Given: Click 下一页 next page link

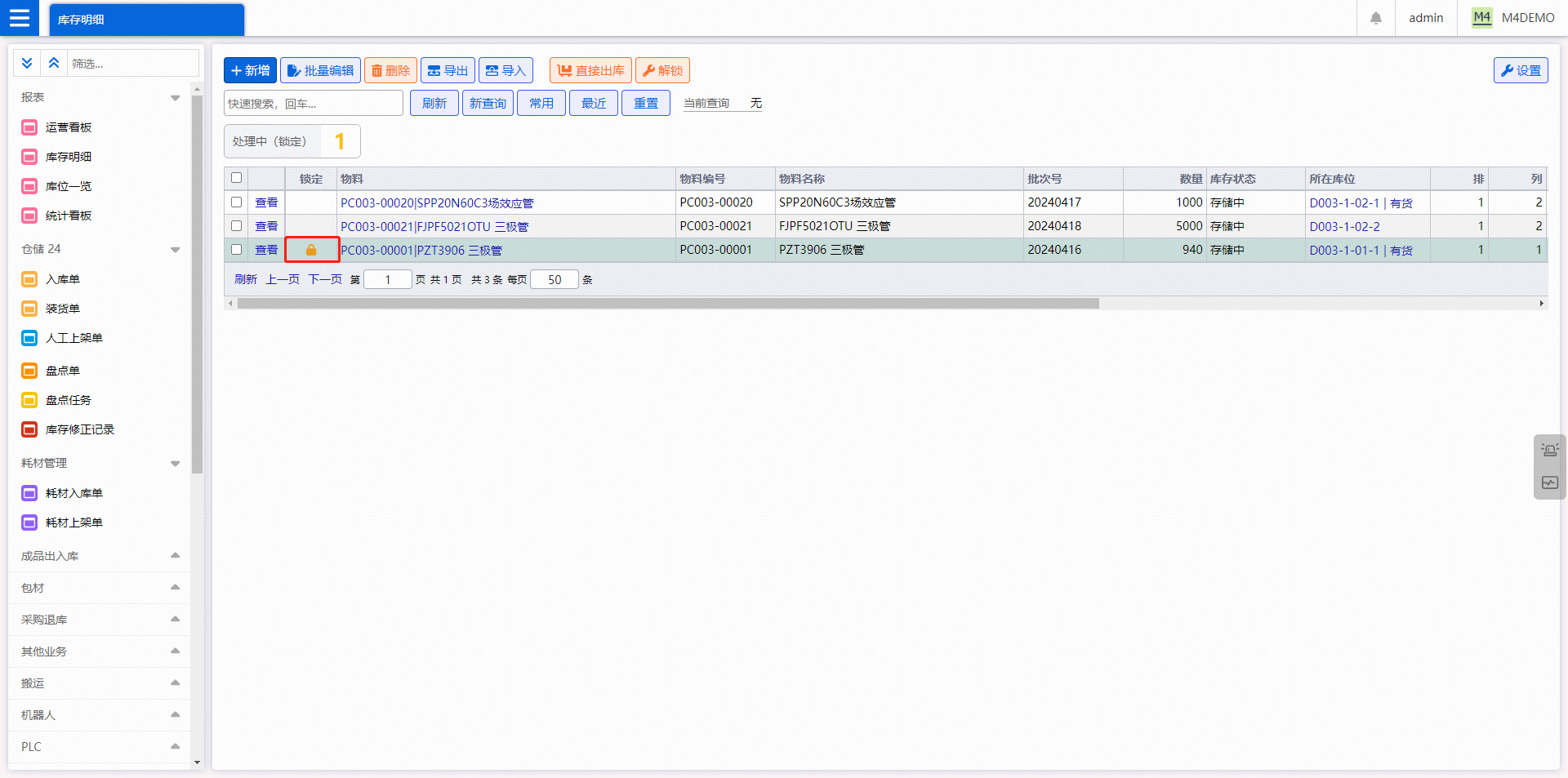Looking at the screenshot, I should [x=325, y=279].
